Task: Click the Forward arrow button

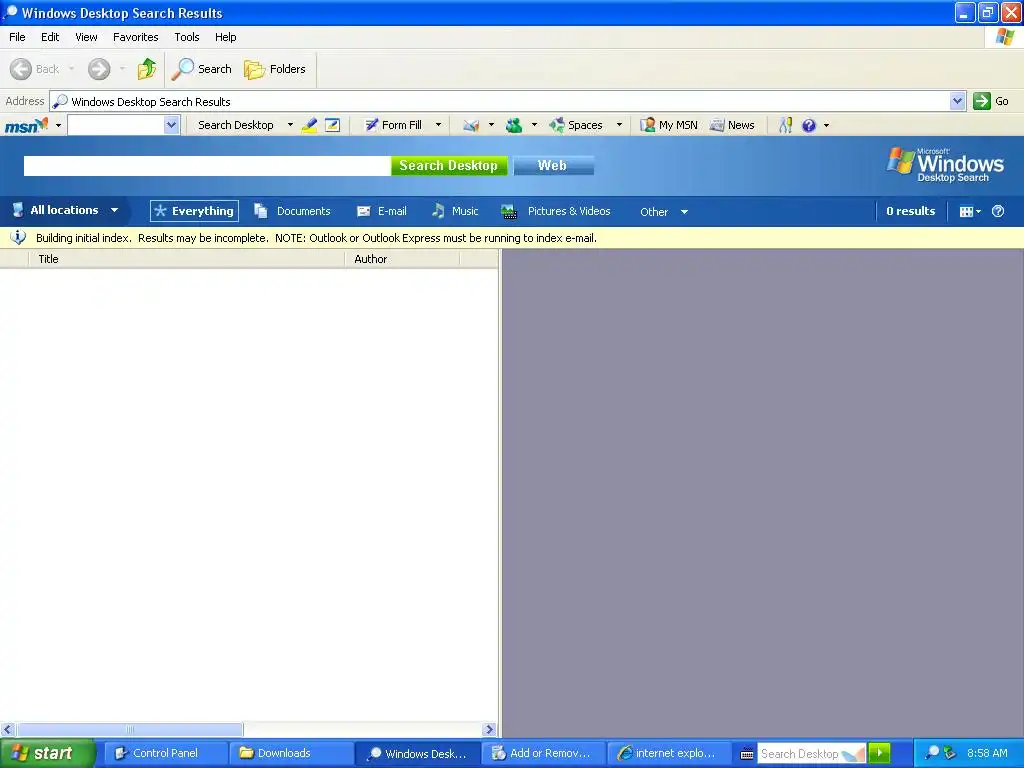Action: click(99, 69)
